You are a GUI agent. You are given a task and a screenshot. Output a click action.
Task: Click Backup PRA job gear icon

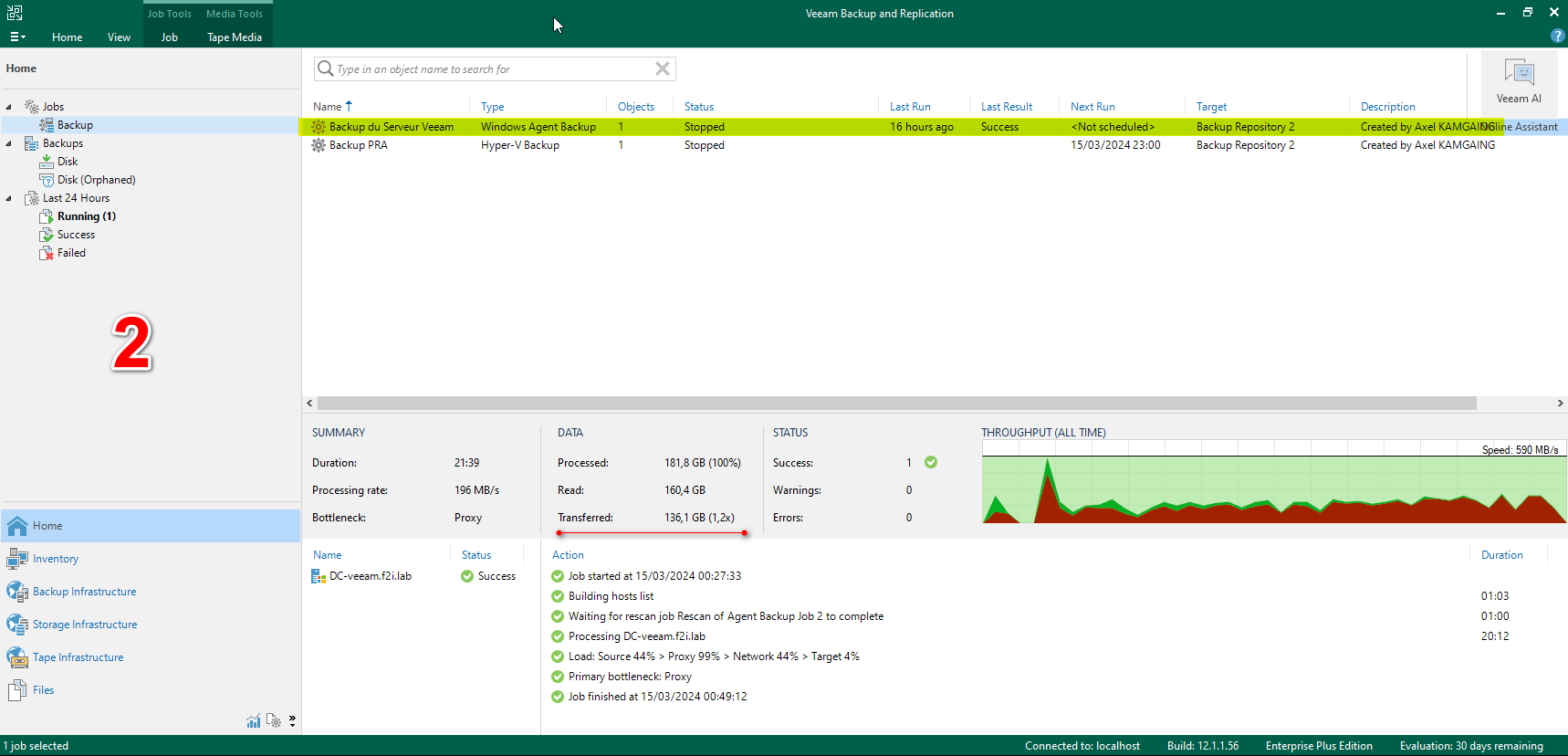click(x=319, y=145)
